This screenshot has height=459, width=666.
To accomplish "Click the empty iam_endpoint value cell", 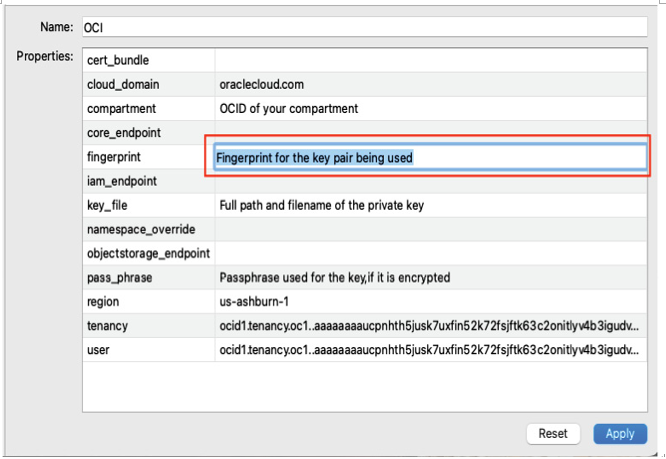I will pos(431,181).
